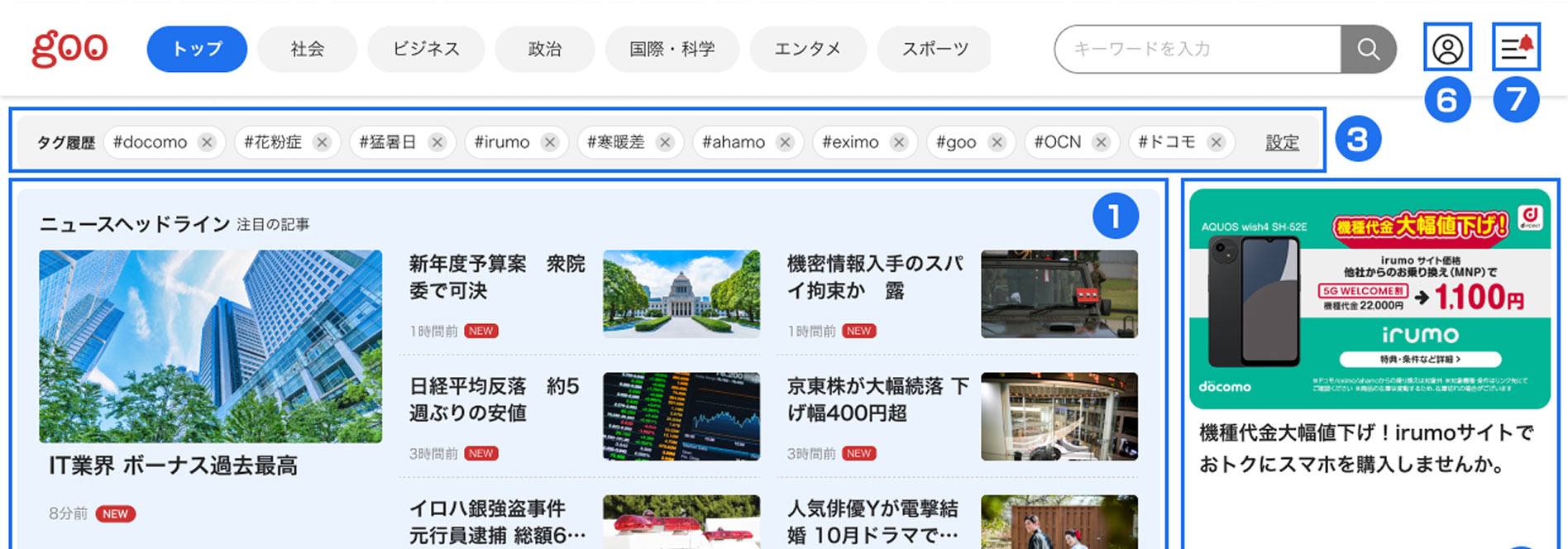Open tag history 設定 link

[x=1282, y=142]
